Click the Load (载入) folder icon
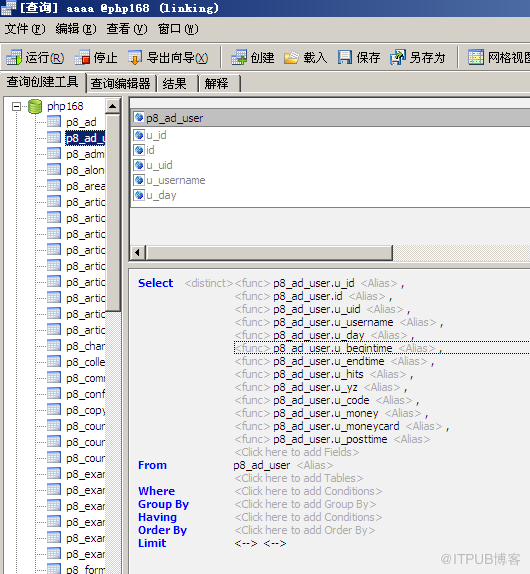 click(291, 57)
